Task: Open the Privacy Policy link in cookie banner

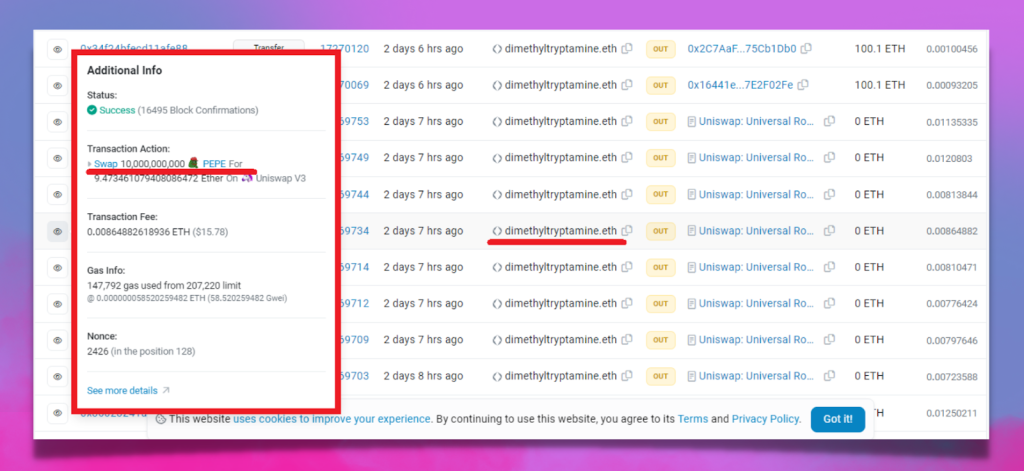Action: coord(764,419)
